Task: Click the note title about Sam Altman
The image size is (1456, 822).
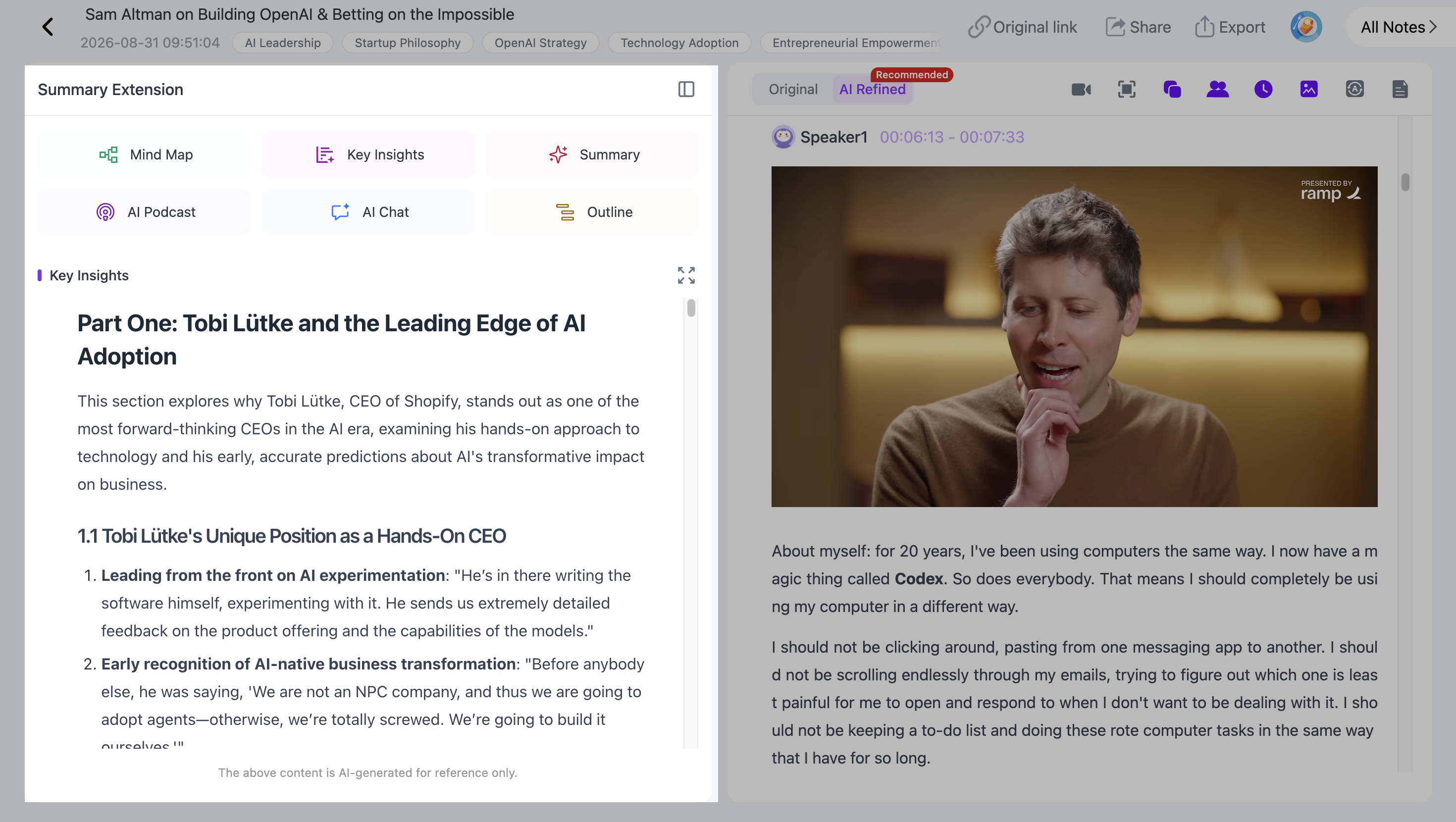Action: pos(300,14)
